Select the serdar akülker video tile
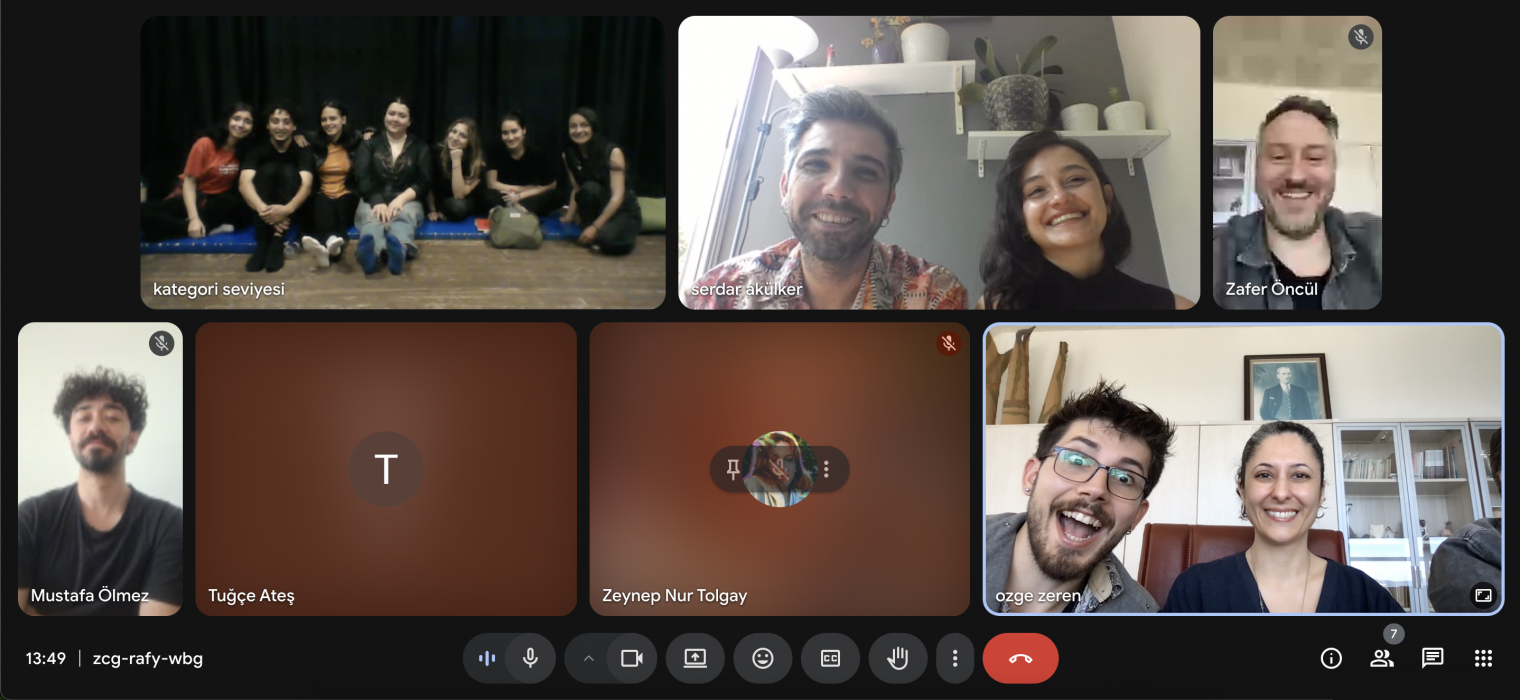Viewport: 1520px width, 700px height. pos(939,162)
